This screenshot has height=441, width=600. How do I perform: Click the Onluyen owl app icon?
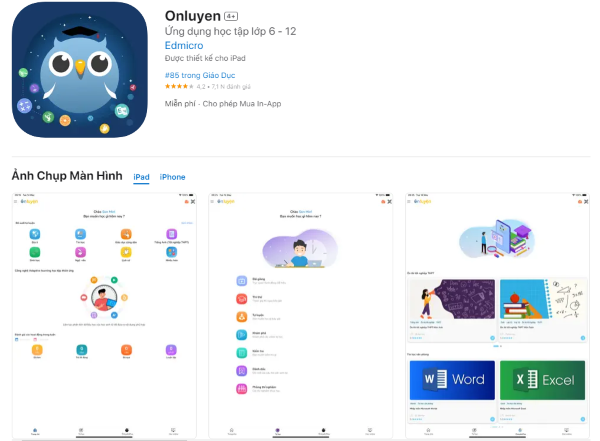80,70
